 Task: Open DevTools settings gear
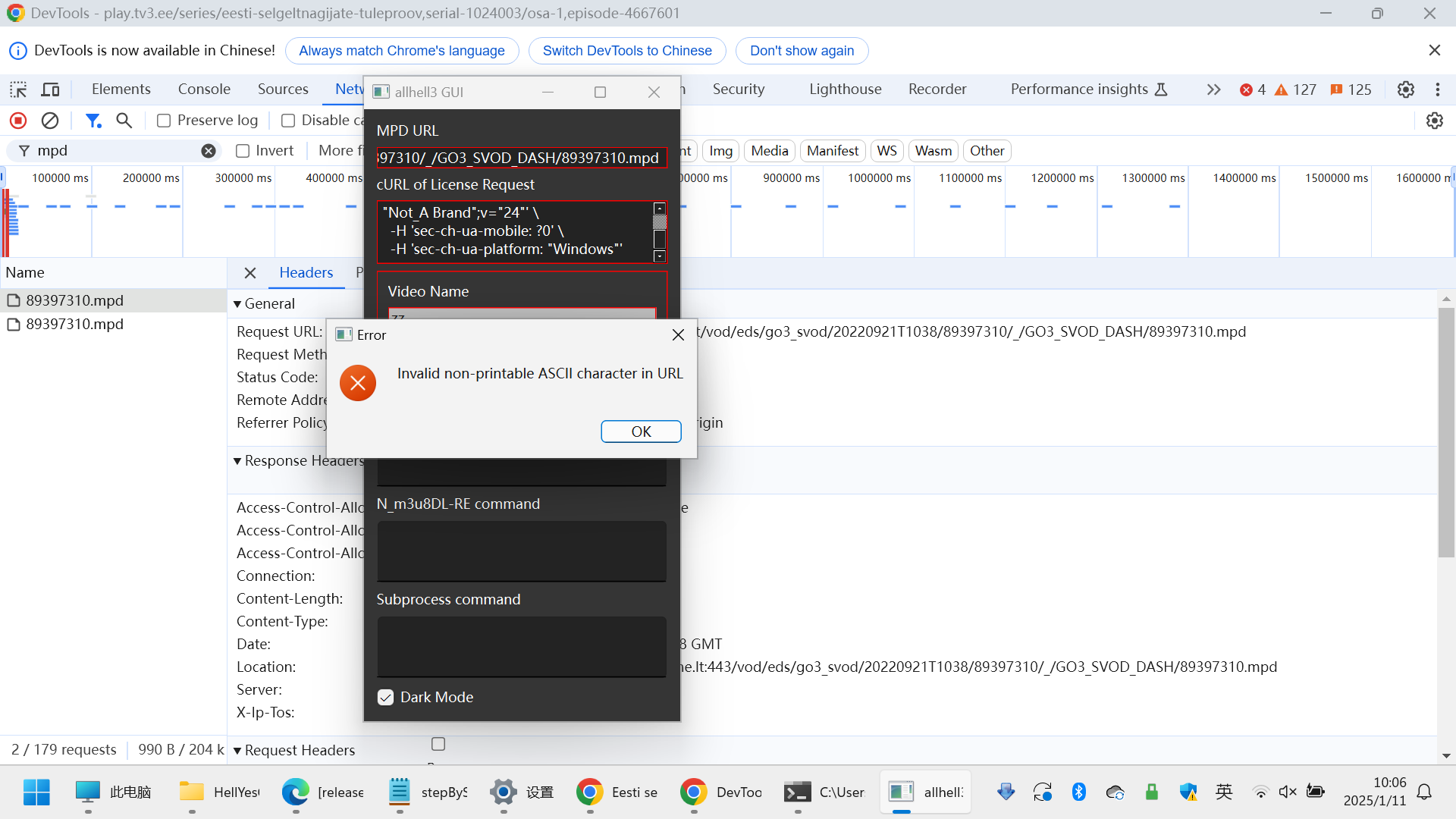[x=1405, y=89]
